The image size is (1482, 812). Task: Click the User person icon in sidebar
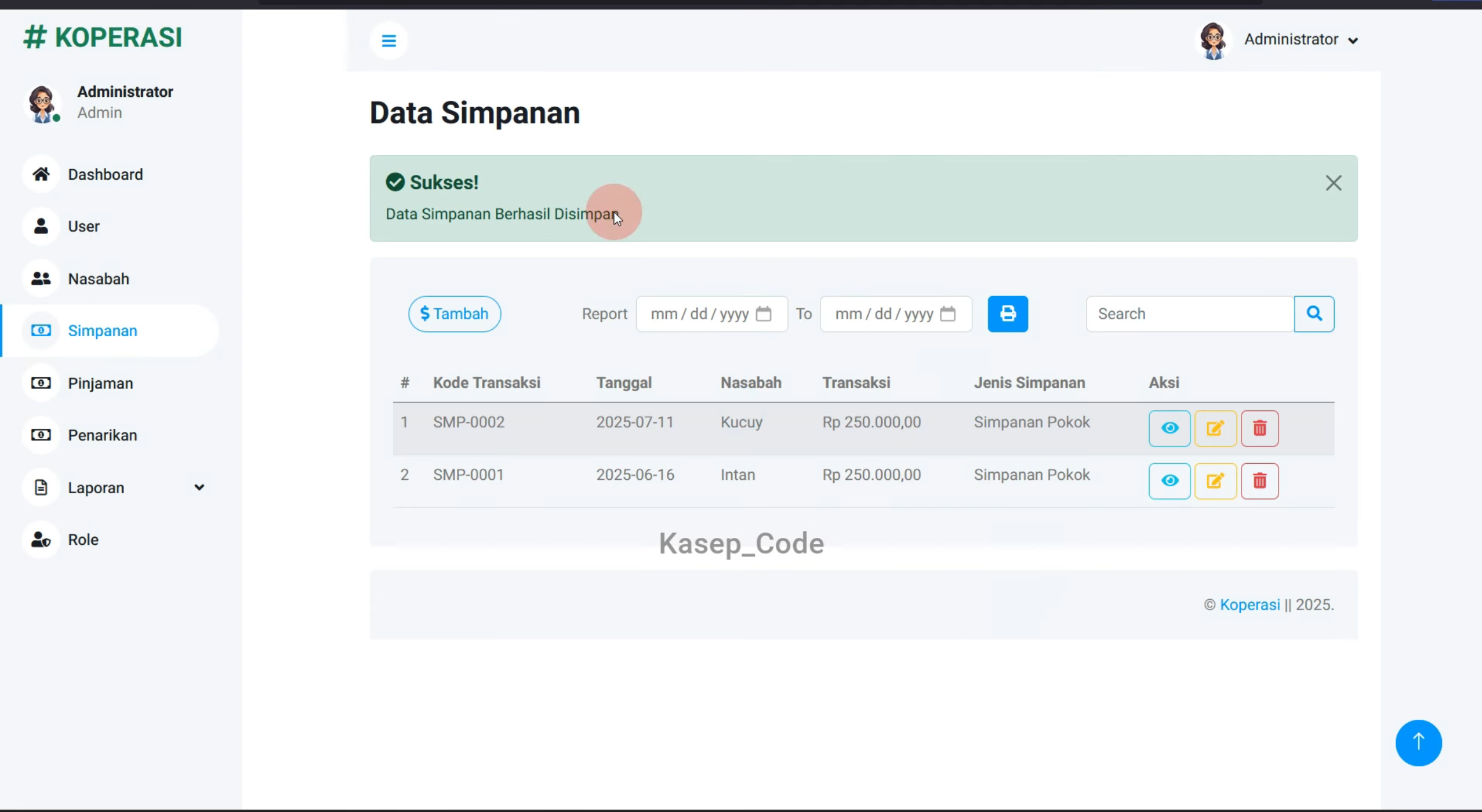coord(41,226)
